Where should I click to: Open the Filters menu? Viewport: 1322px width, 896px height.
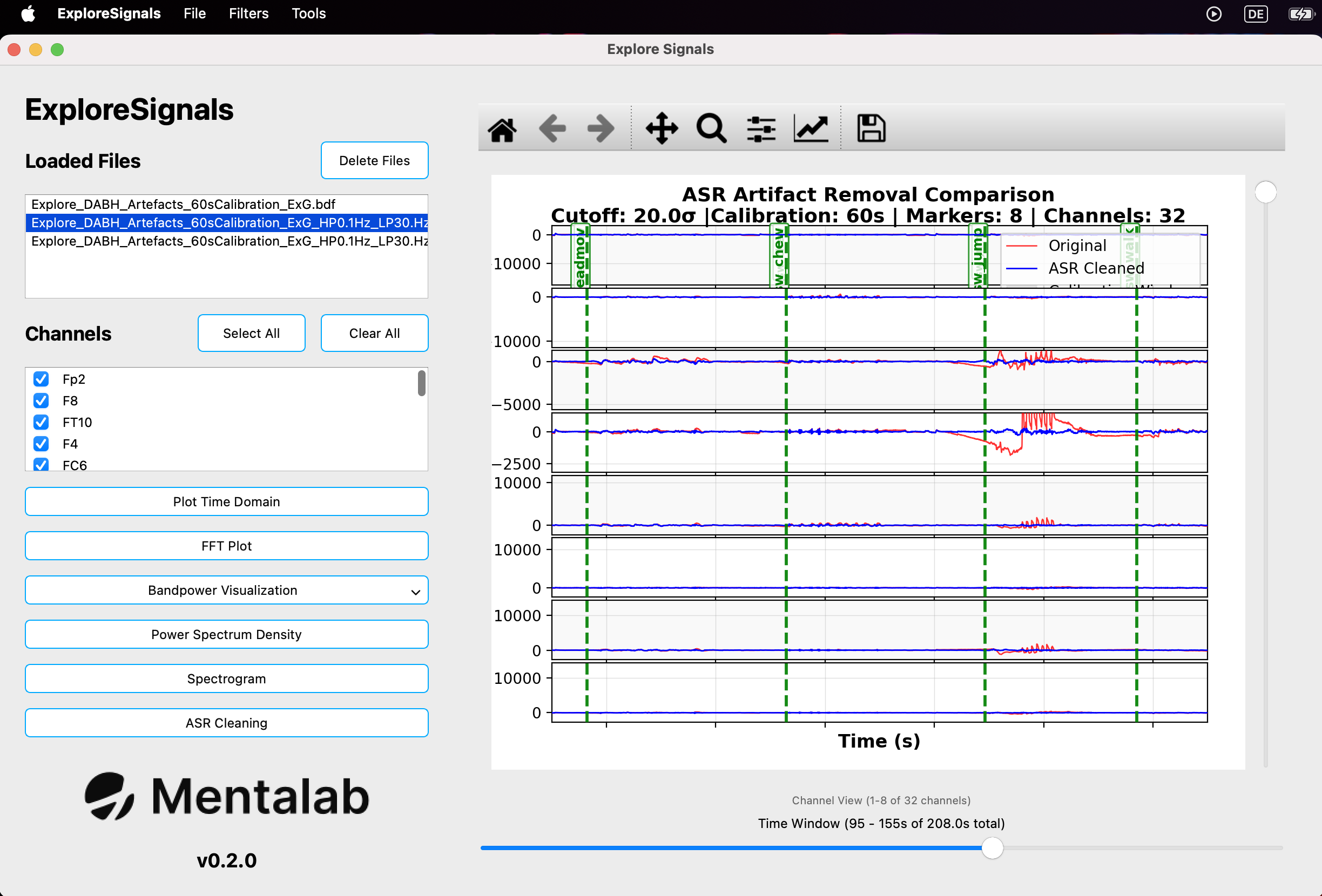coord(248,13)
